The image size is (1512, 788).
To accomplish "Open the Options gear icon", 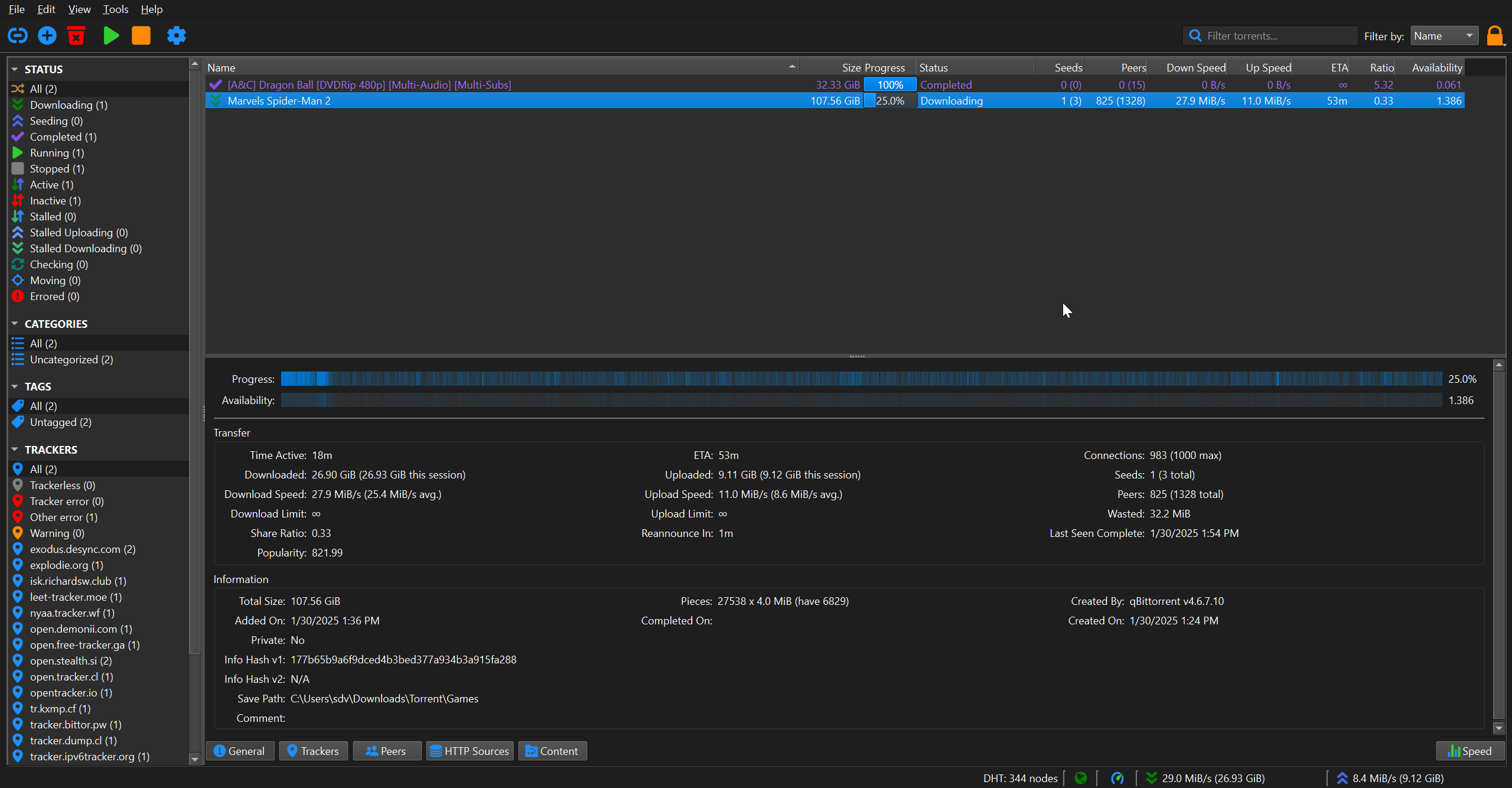I will pos(176,36).
